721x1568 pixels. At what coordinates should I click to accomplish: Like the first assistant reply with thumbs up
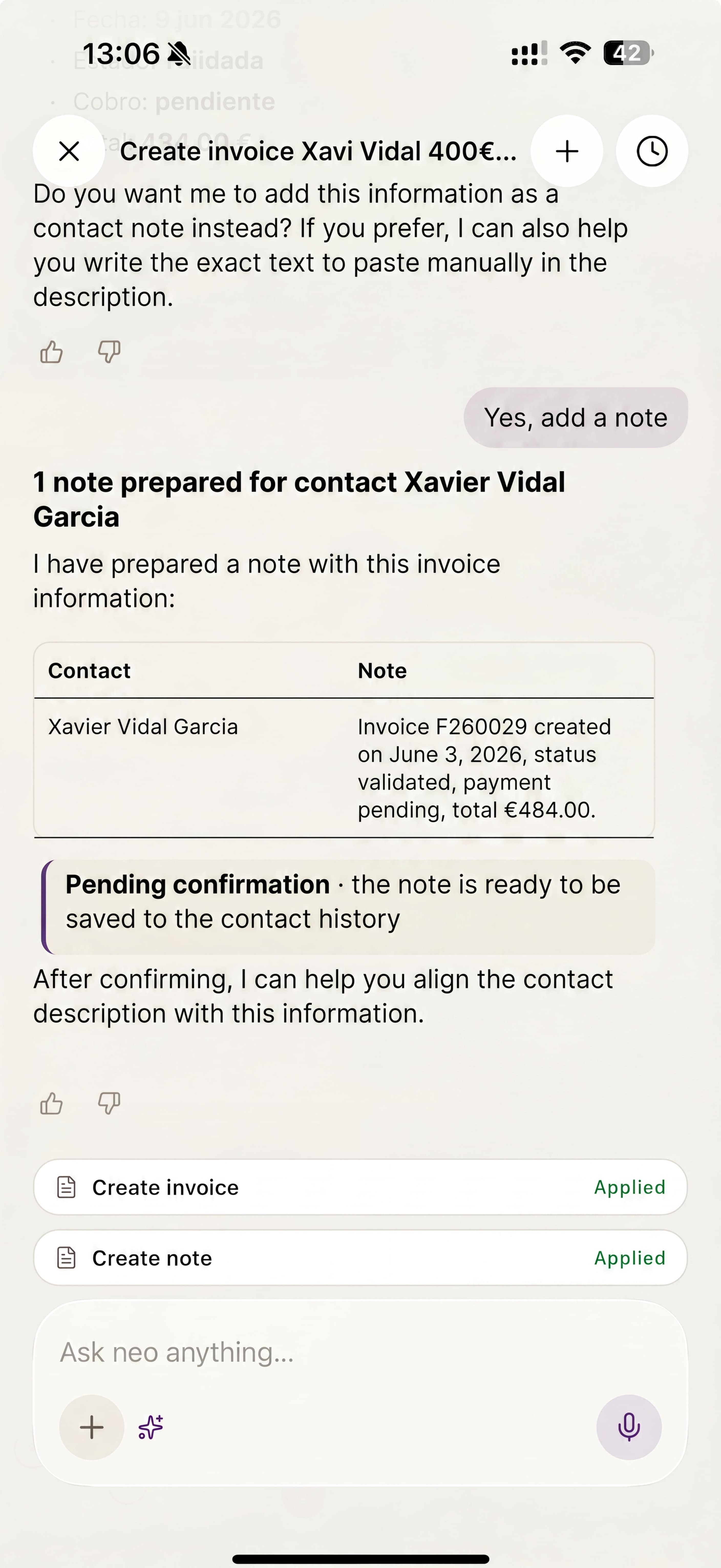[52, 352]
